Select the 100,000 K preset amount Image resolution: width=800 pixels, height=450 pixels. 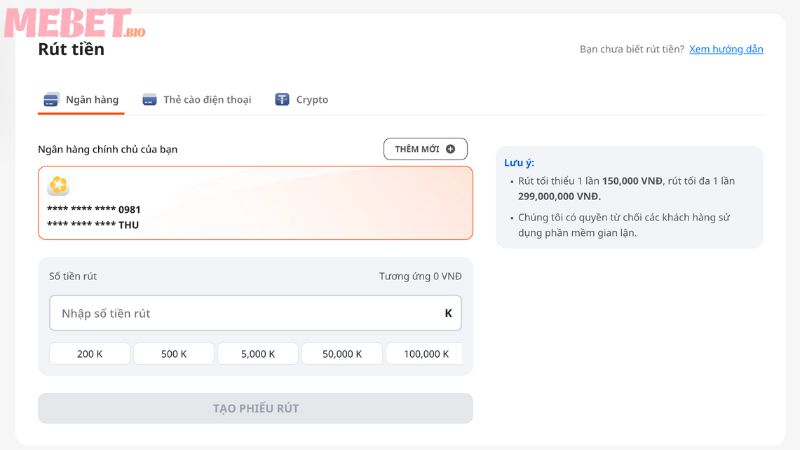click(x=425, y=353)
